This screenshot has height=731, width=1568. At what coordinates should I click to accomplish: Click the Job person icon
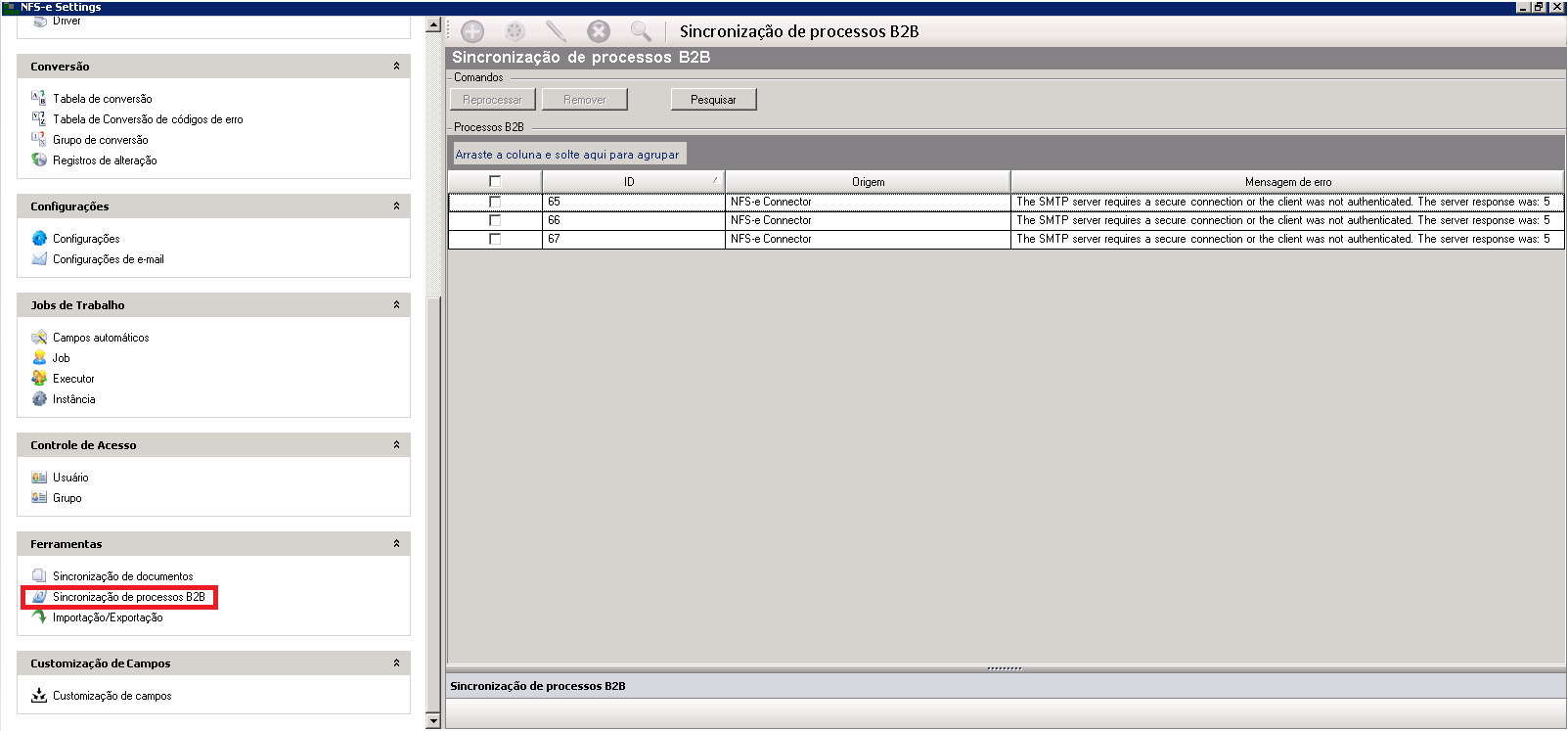(39, 357)
